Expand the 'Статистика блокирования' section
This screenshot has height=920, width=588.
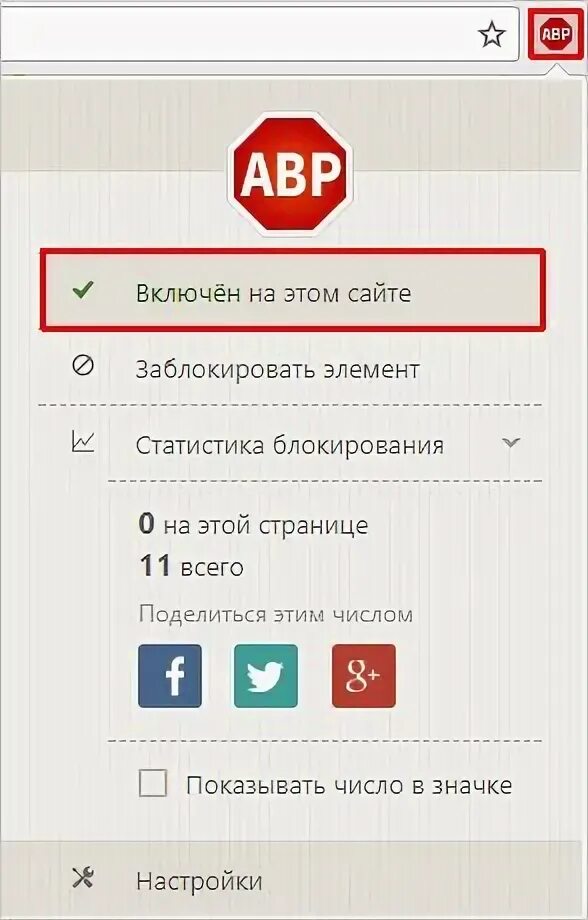(290, 444)
